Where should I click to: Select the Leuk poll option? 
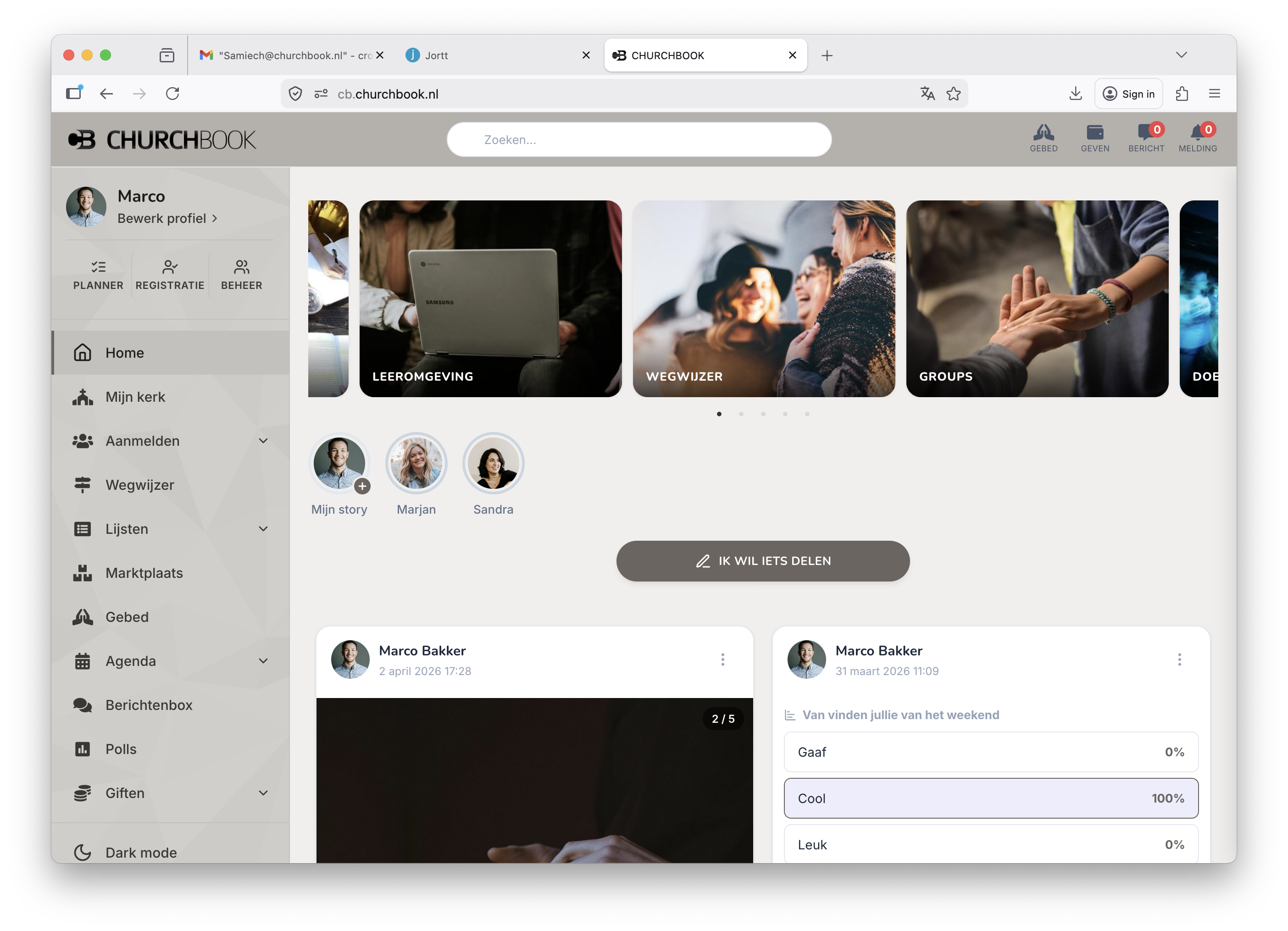[x=990, y=844]
